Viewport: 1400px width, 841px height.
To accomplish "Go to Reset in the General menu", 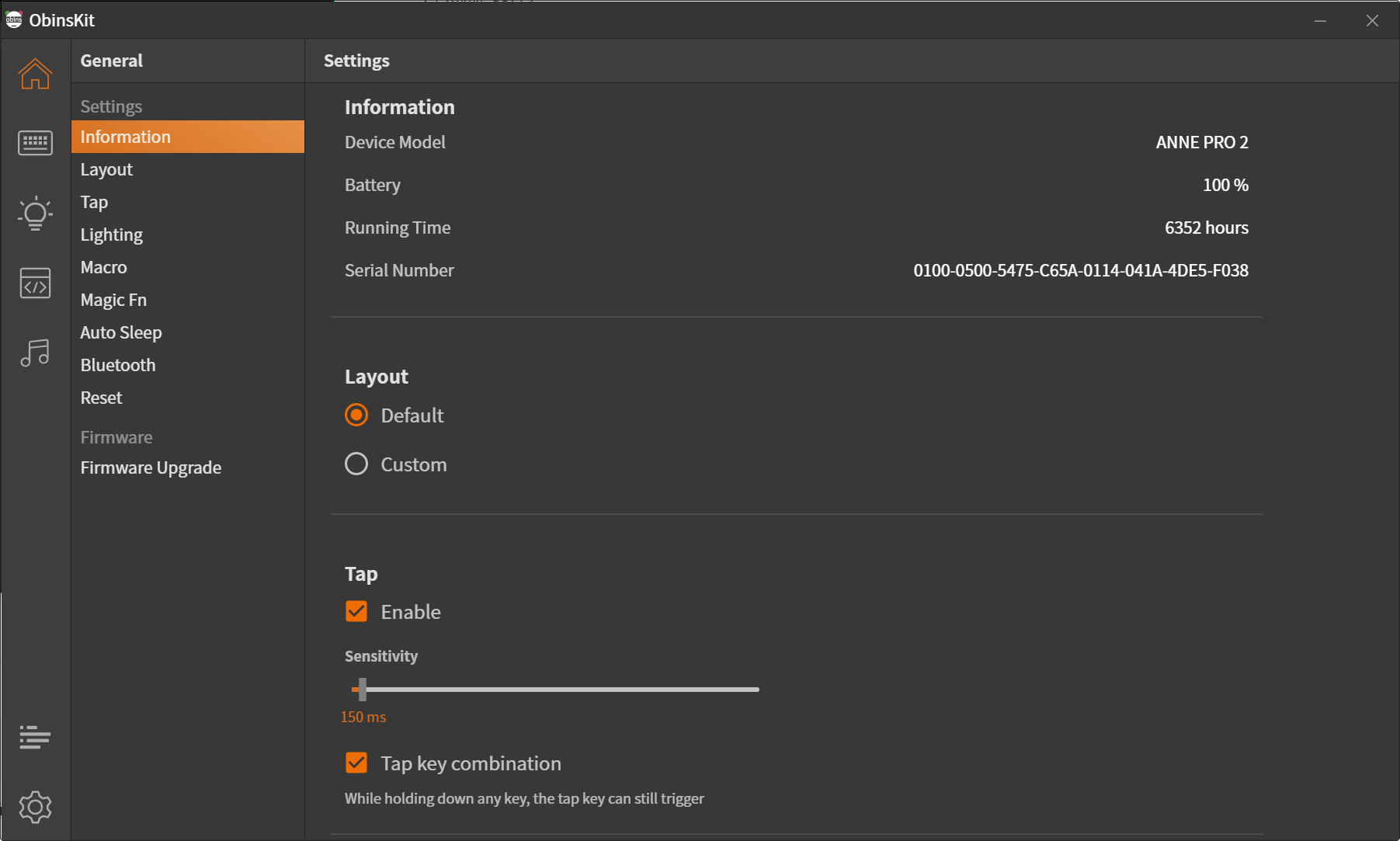I will [x=188, y=398].
